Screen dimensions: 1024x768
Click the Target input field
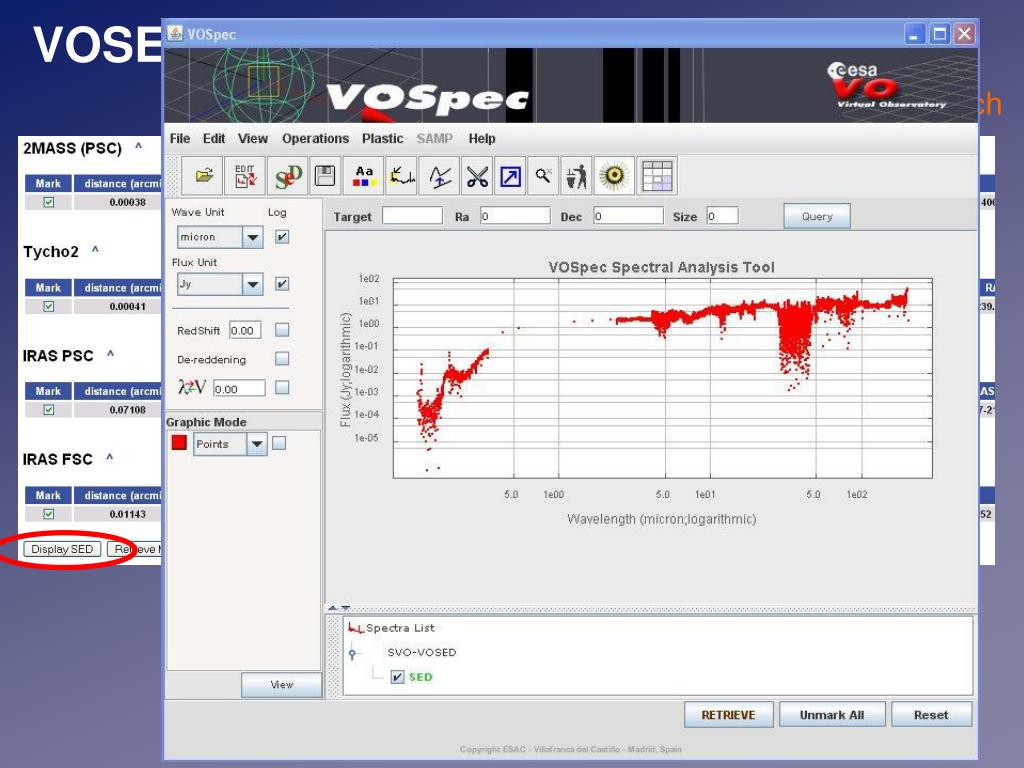point(412,216)
